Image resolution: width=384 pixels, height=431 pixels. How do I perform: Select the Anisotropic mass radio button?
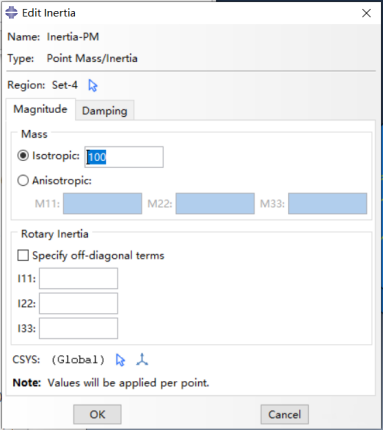click(23, 181)
